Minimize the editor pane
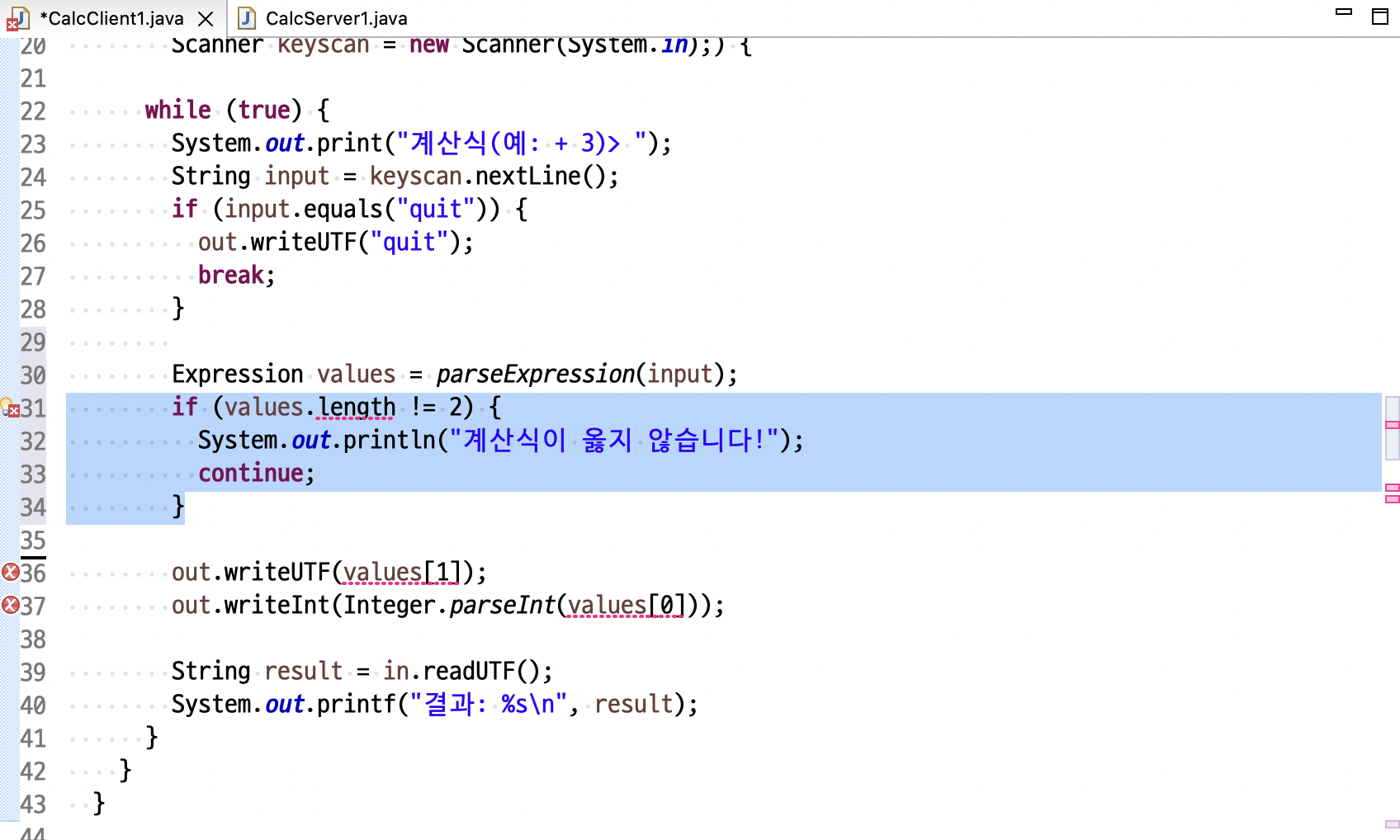The width and height of the screenshot is (1400, 840). [x=1344, y=12]
